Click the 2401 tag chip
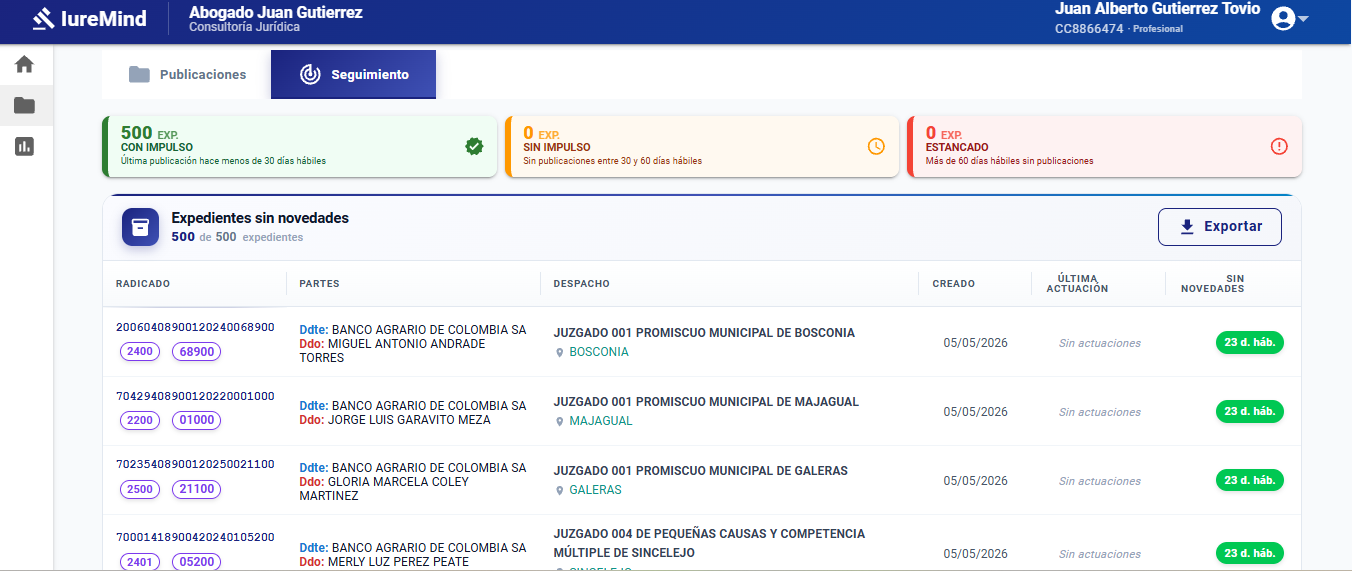1352x571 pixels. coord(140,562)
